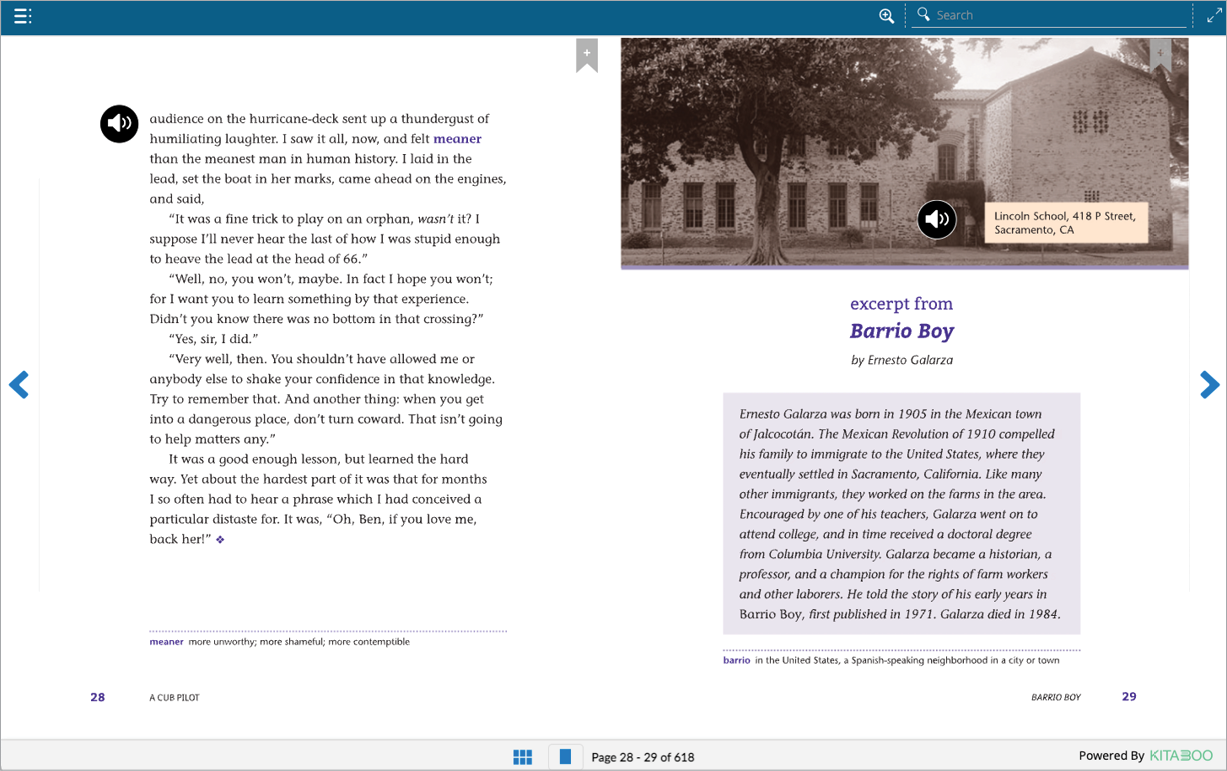Image resolution: width=1227 pixels, height=771 pixels.
Task: Click into the Search field
Action: tap(1050, 15)
